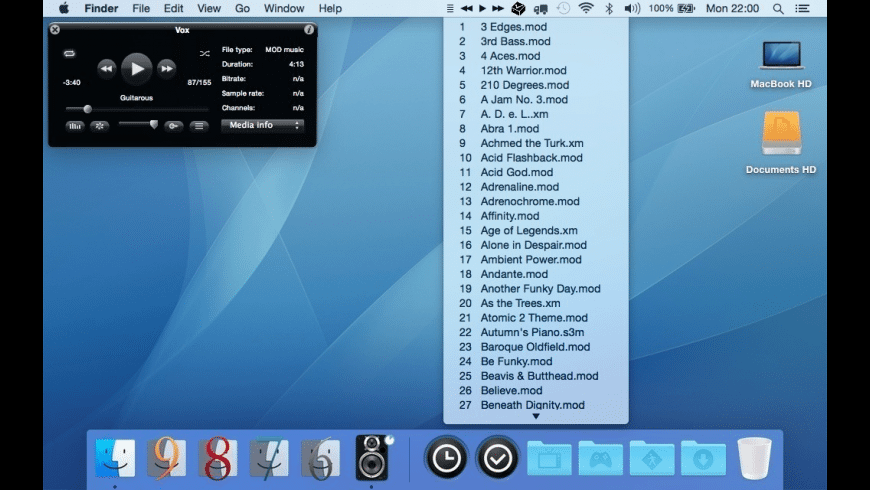Open the Window menu in menu bar
This screenshot has height=490, width=870.
point(284,8)
